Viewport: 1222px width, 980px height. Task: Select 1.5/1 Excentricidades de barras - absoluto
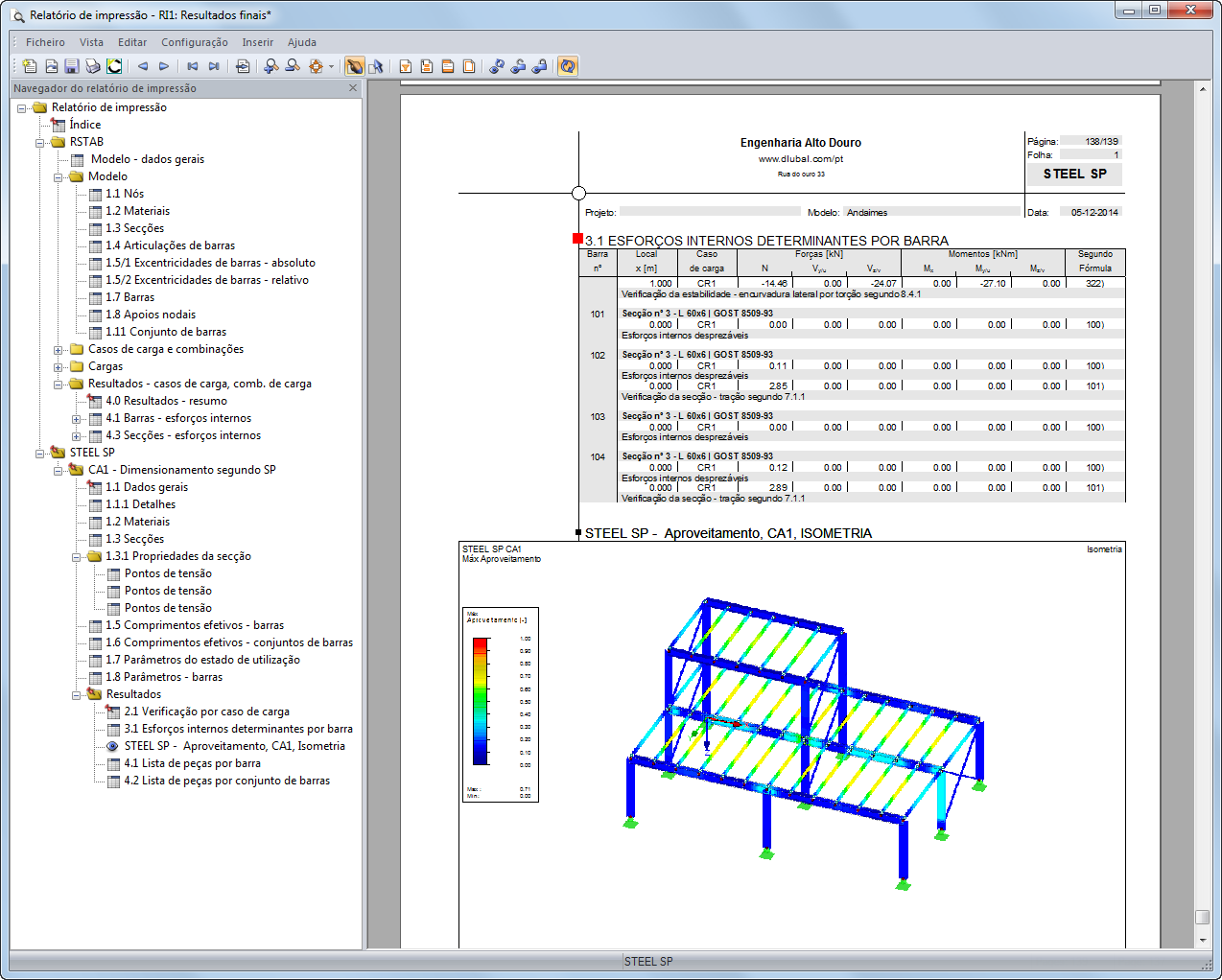coord(210,263)
